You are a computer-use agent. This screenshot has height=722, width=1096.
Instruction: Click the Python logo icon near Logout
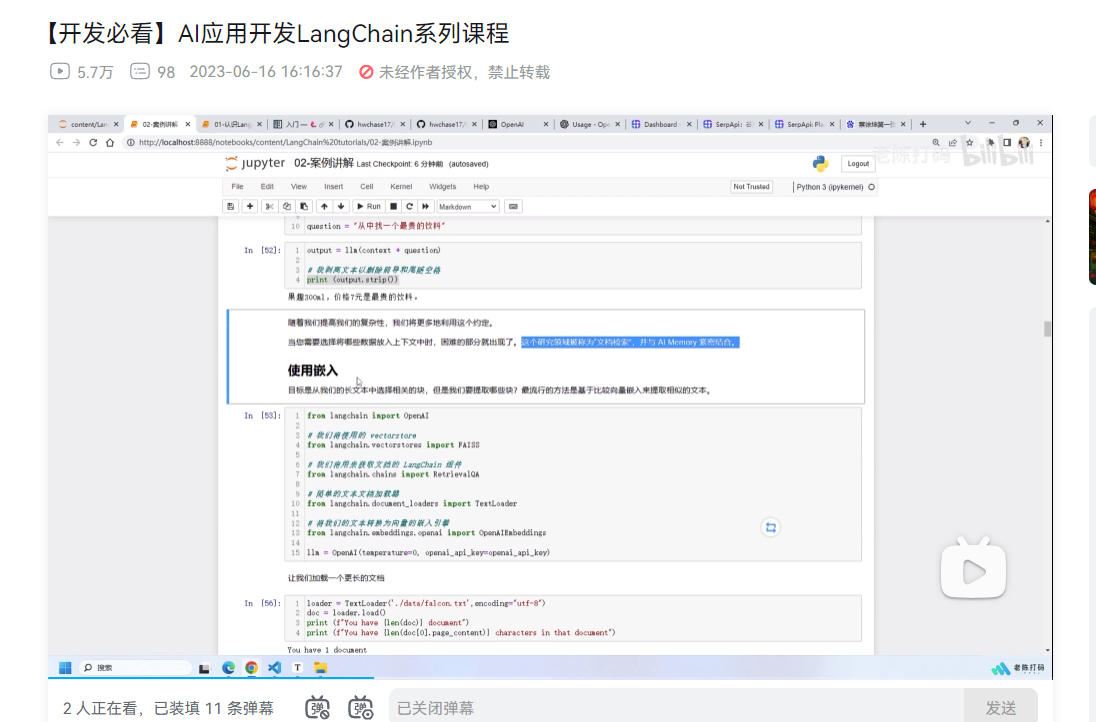[821, 164]
